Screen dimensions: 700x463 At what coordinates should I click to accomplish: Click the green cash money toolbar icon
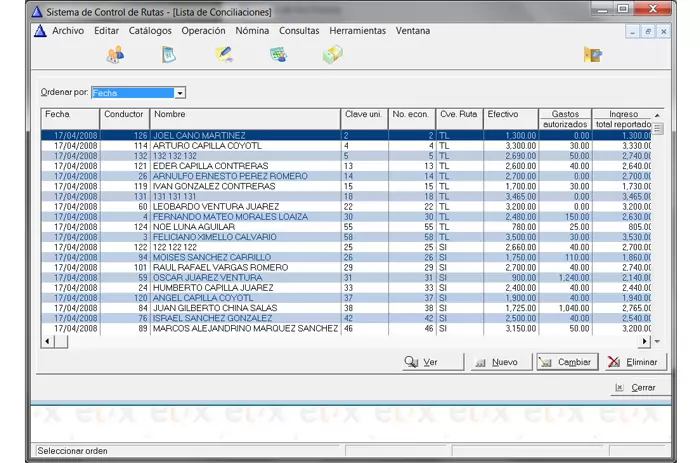[332, 55]
